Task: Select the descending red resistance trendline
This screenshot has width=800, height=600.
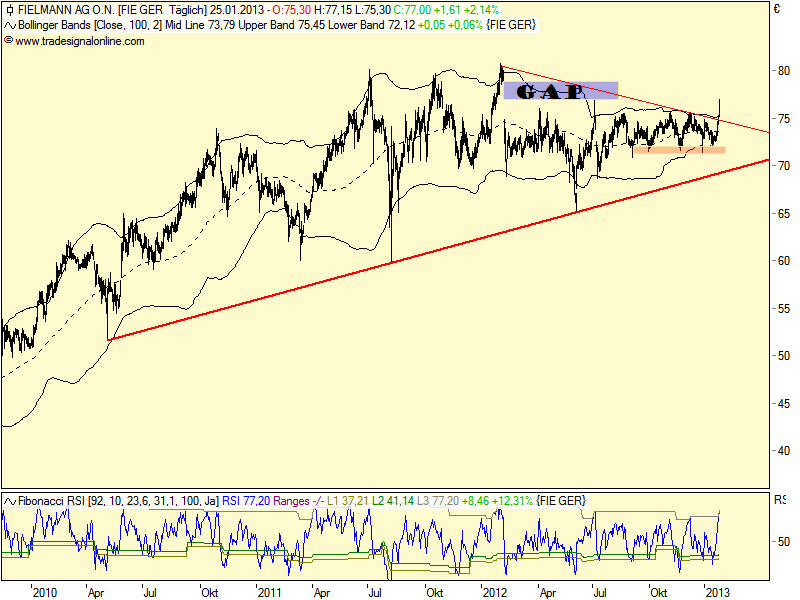Action: [640, 100]
